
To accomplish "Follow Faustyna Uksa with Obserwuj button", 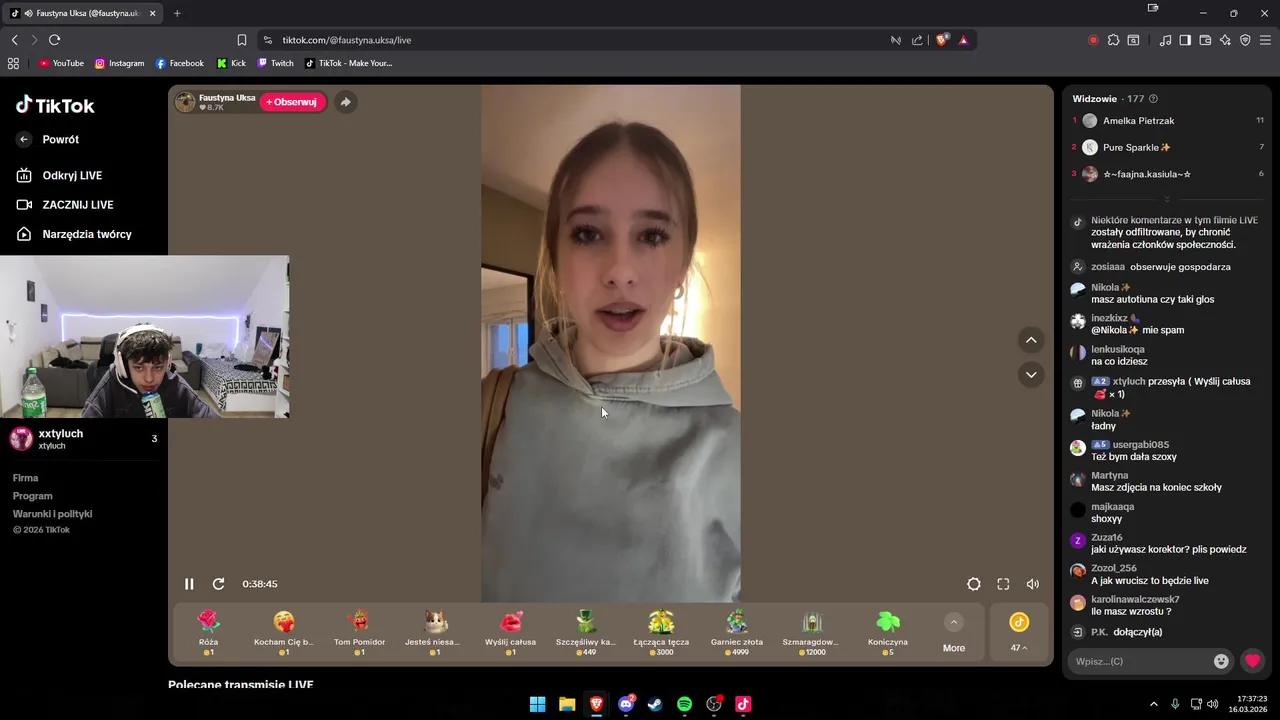I will (x=292, y=102).
